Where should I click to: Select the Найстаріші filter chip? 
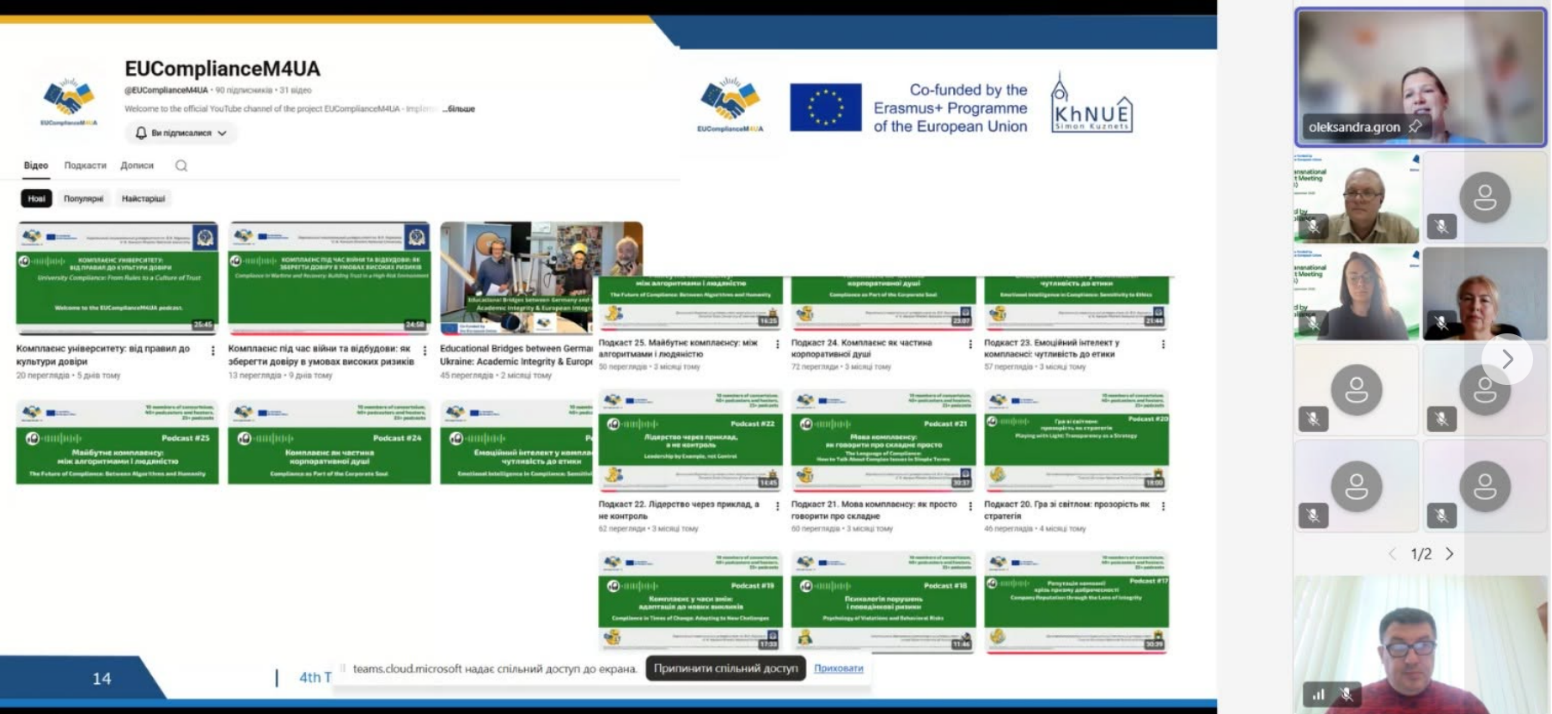143,198
